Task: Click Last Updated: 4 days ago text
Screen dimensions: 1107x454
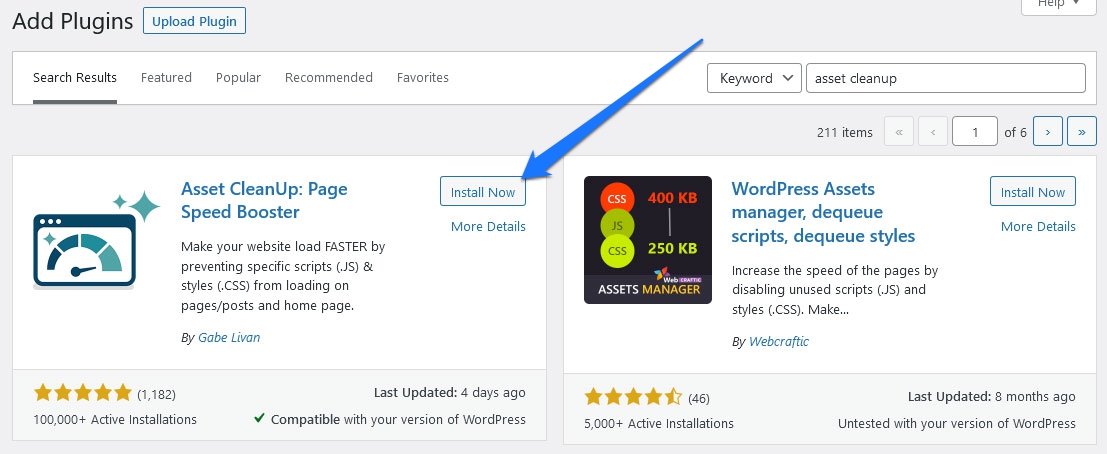Action: click(x=449, y=393)
